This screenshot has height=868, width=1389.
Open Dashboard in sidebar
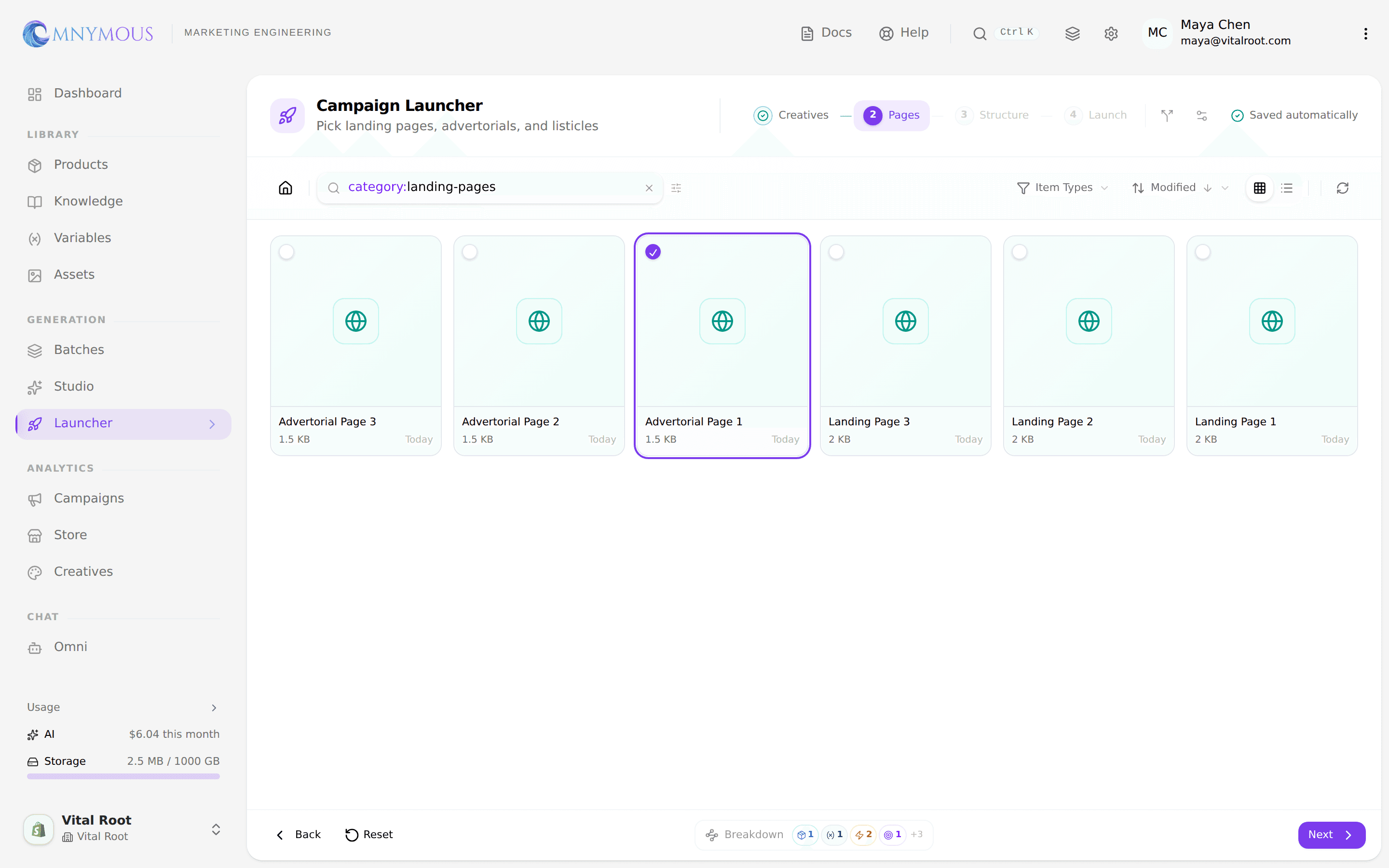coord(123,94)
